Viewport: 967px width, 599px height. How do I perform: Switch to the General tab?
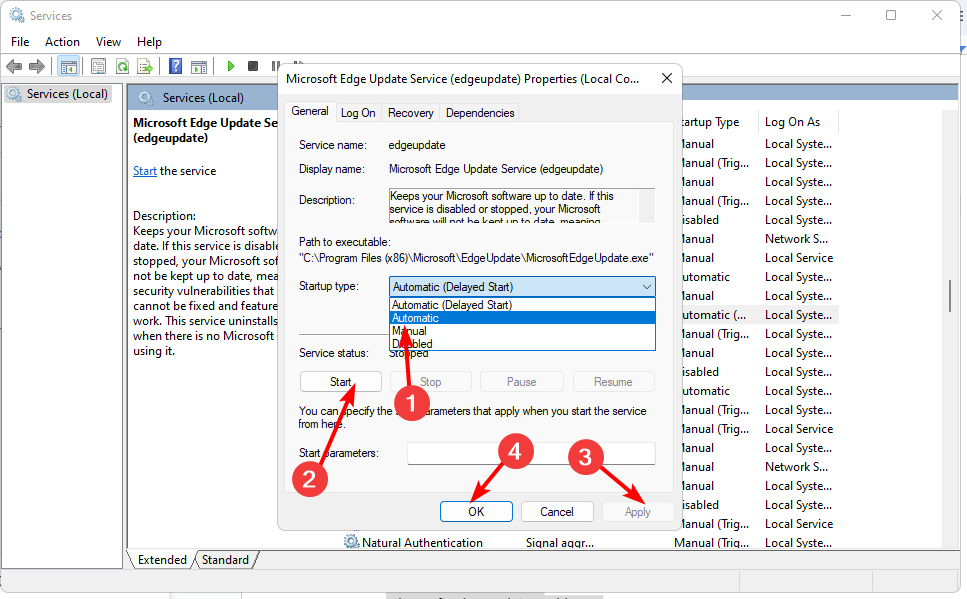pos(310,111)
